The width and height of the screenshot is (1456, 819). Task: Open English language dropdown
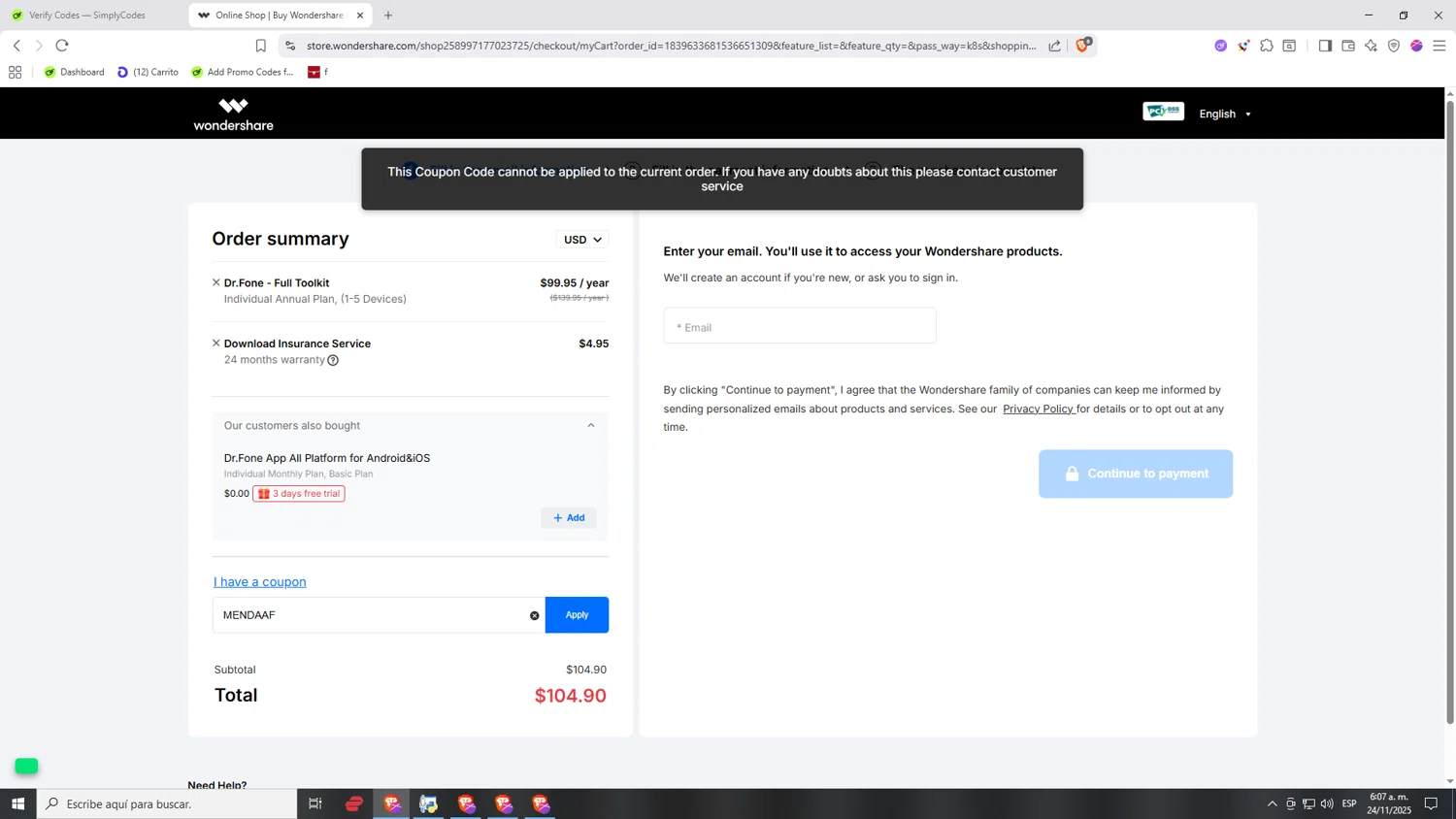pyautogui.click(x=1225, y=114)
